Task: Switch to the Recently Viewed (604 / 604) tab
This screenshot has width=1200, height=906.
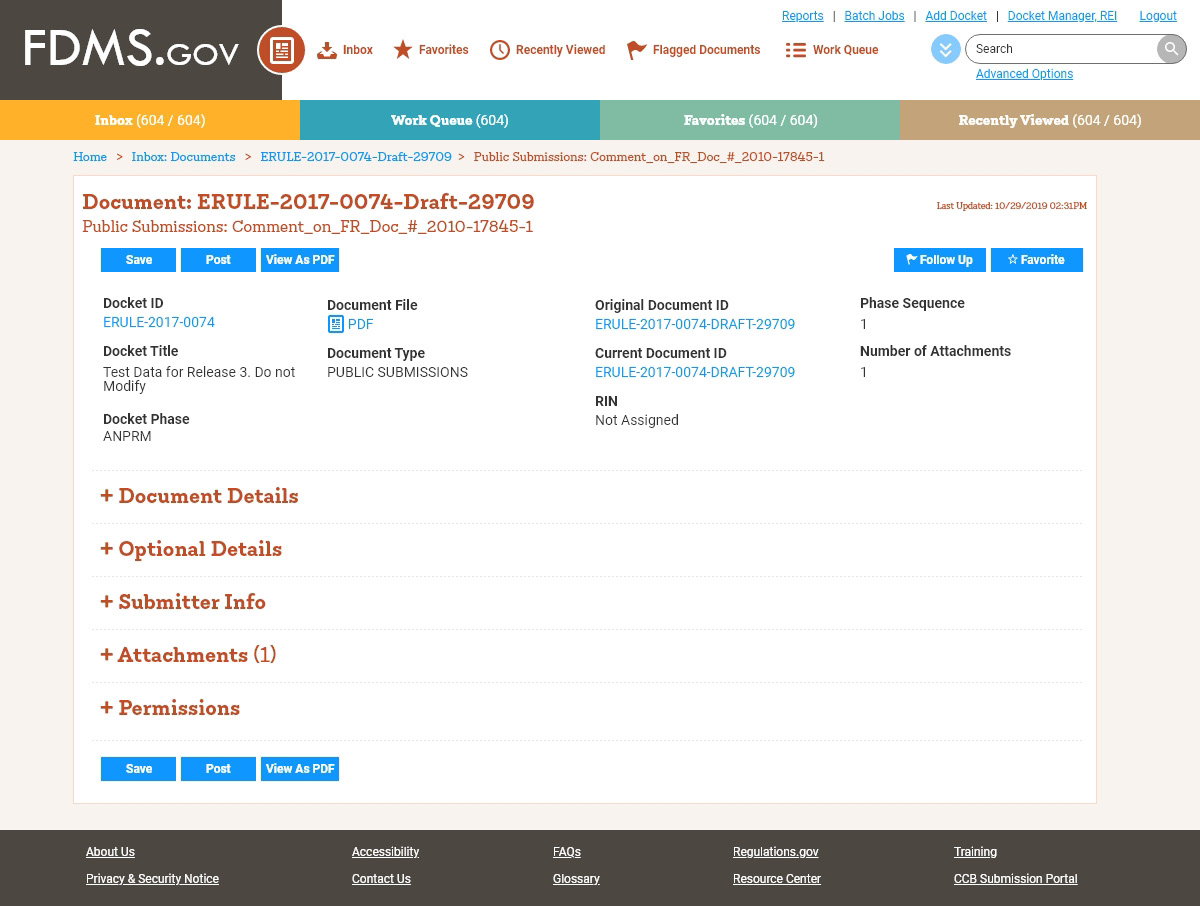Action: (x=1050, y=120)
